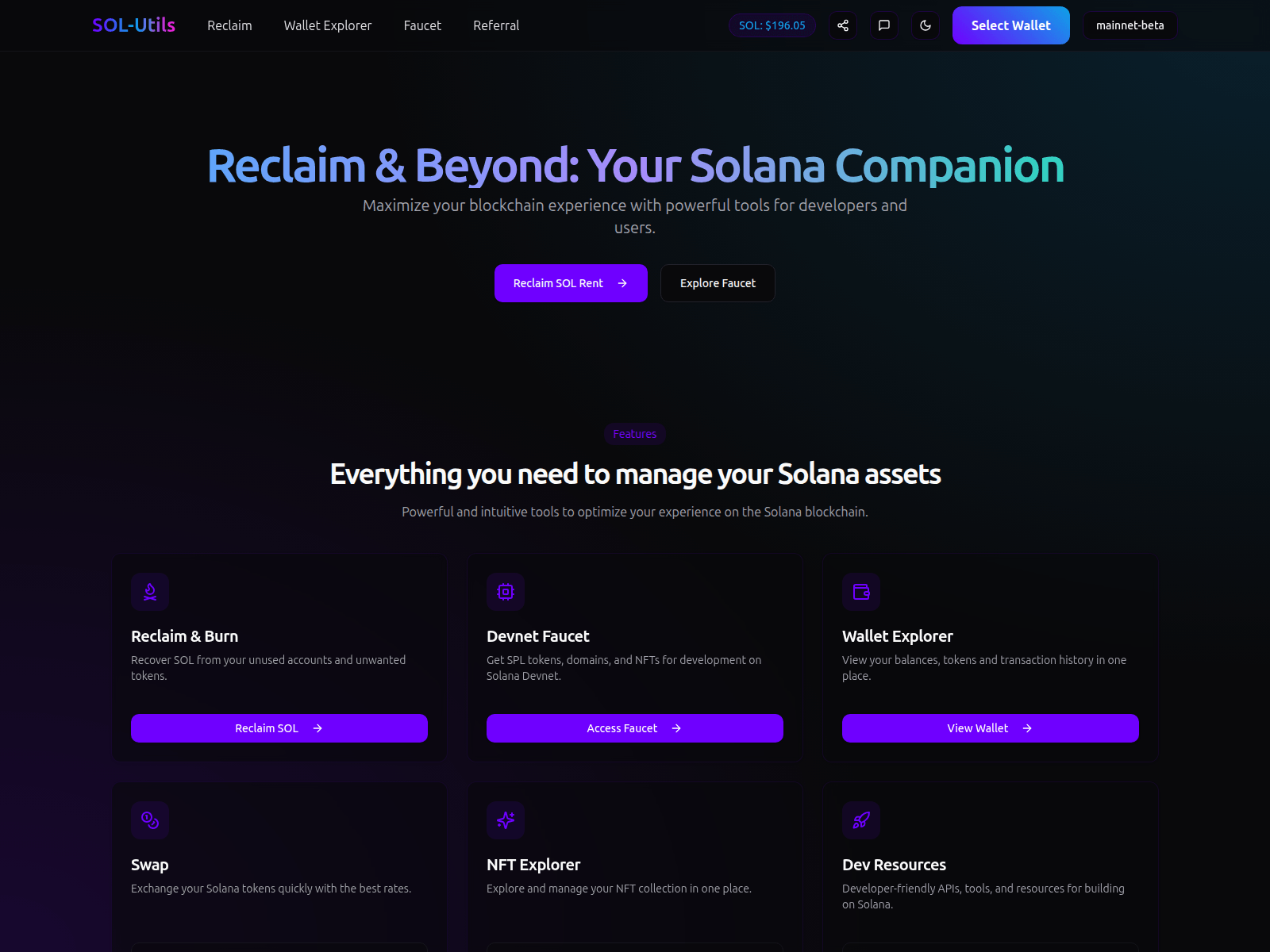Image resolution: width=1270 pixels, height=952 pixels.
Task: Open the mainnet-beta network selector
Action: [1130, 25]
